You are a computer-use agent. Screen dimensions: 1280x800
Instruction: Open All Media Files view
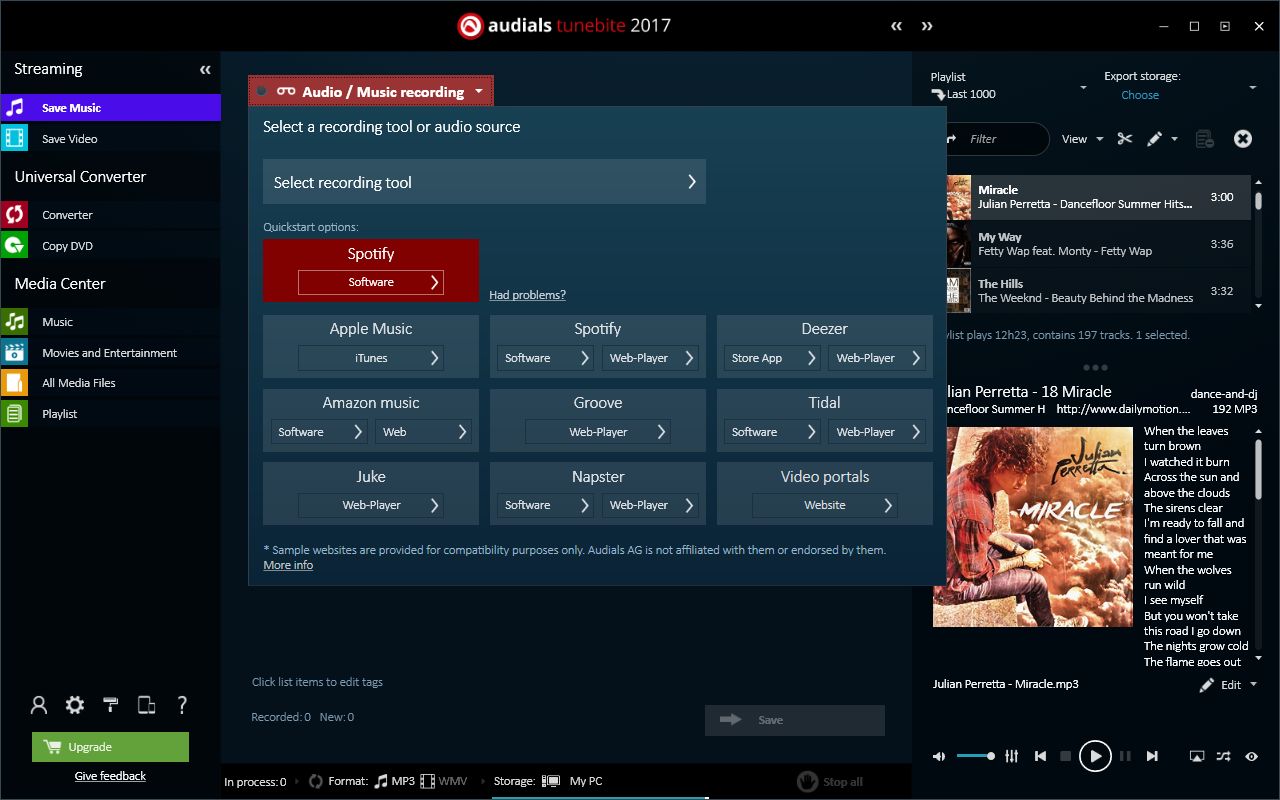[x=110, y=383]
